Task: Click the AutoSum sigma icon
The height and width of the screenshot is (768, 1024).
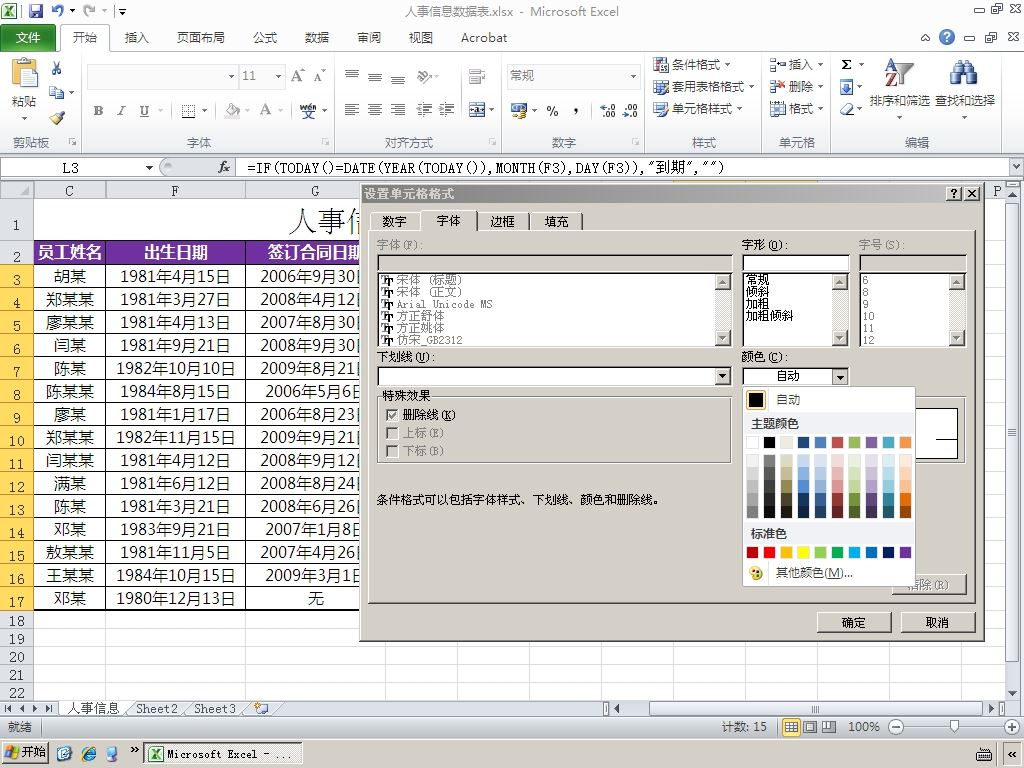Action: point(846,65)
